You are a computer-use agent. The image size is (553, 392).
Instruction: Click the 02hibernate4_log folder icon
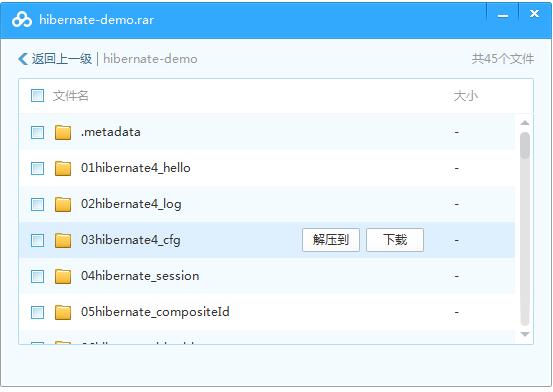click(x=63, y=205)
